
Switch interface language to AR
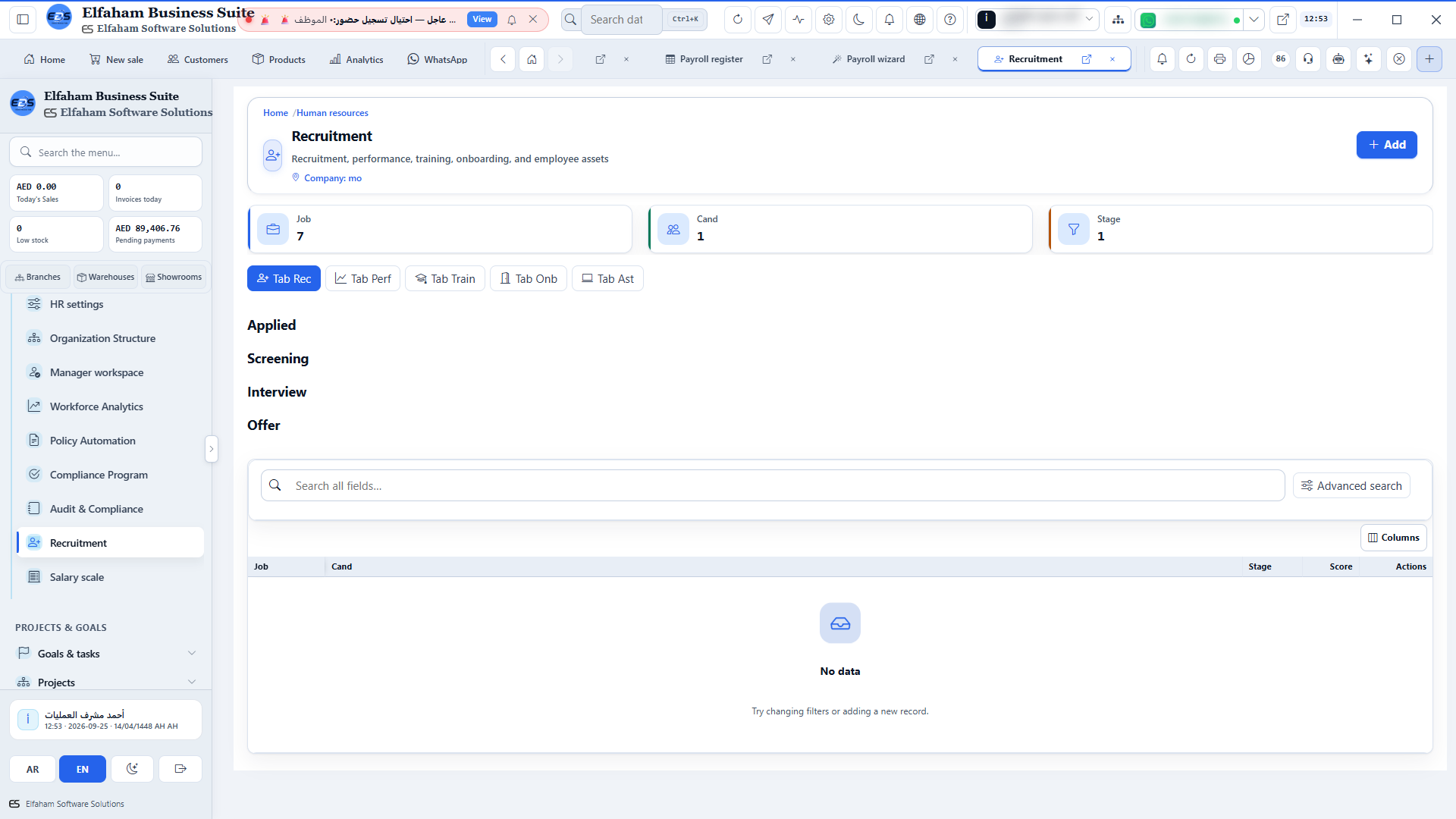pyautogui.click(x=33, y=769)
